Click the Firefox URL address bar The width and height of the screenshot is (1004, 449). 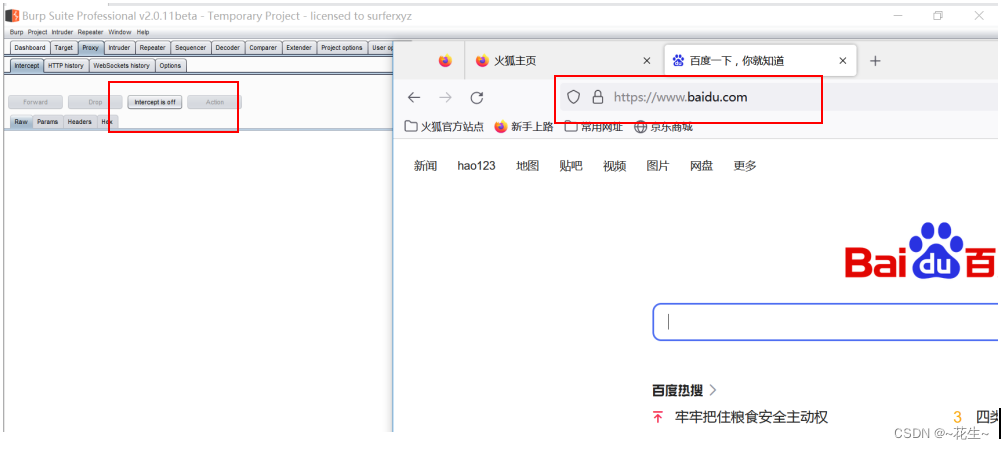781,97
